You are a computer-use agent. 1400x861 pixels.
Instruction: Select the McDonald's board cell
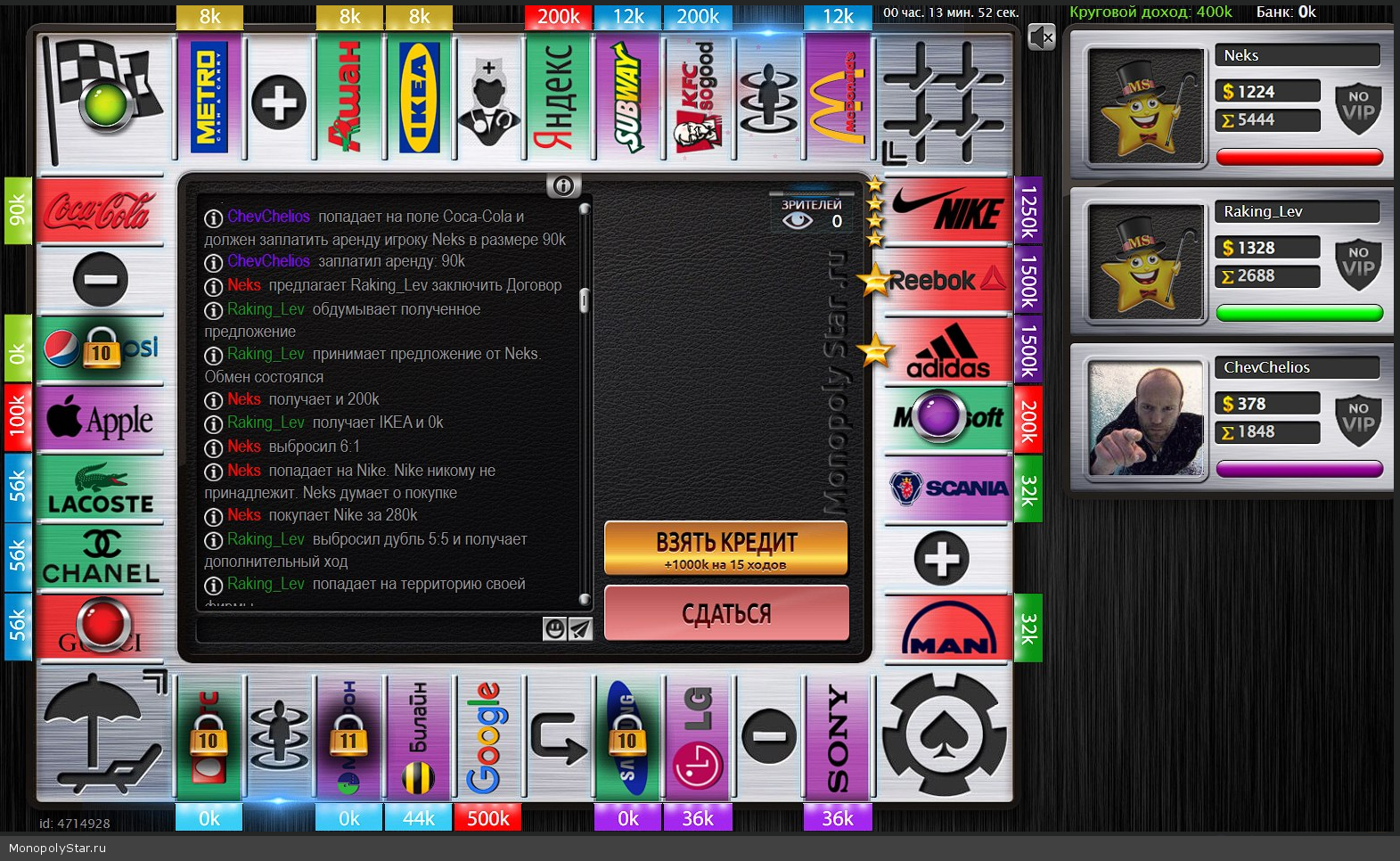coord(838,98)
